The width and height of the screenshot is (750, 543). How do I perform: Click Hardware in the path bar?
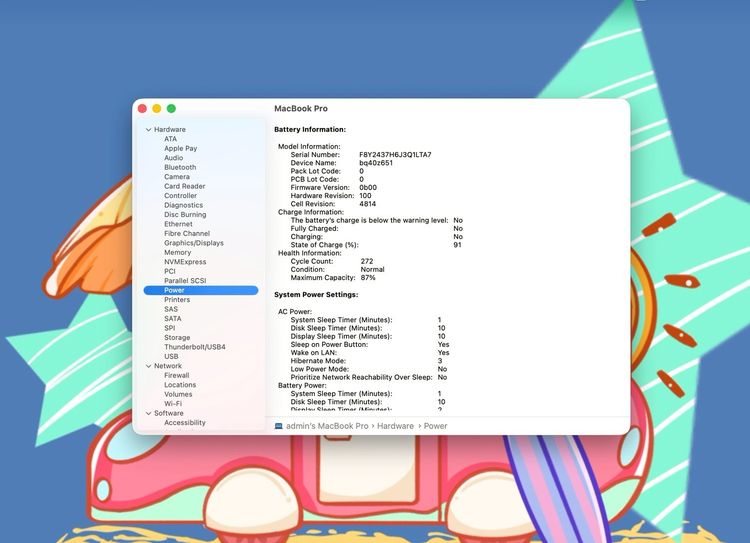pyautogui.click(x=395, y=426)
